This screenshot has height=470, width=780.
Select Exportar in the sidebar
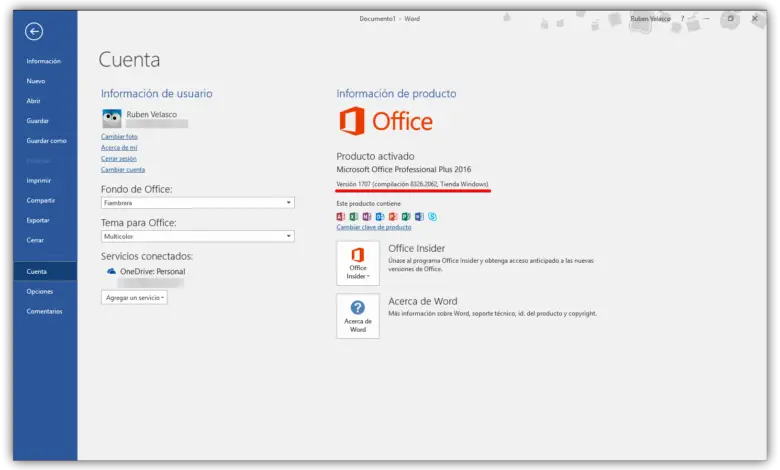click(x=38, y=220)
